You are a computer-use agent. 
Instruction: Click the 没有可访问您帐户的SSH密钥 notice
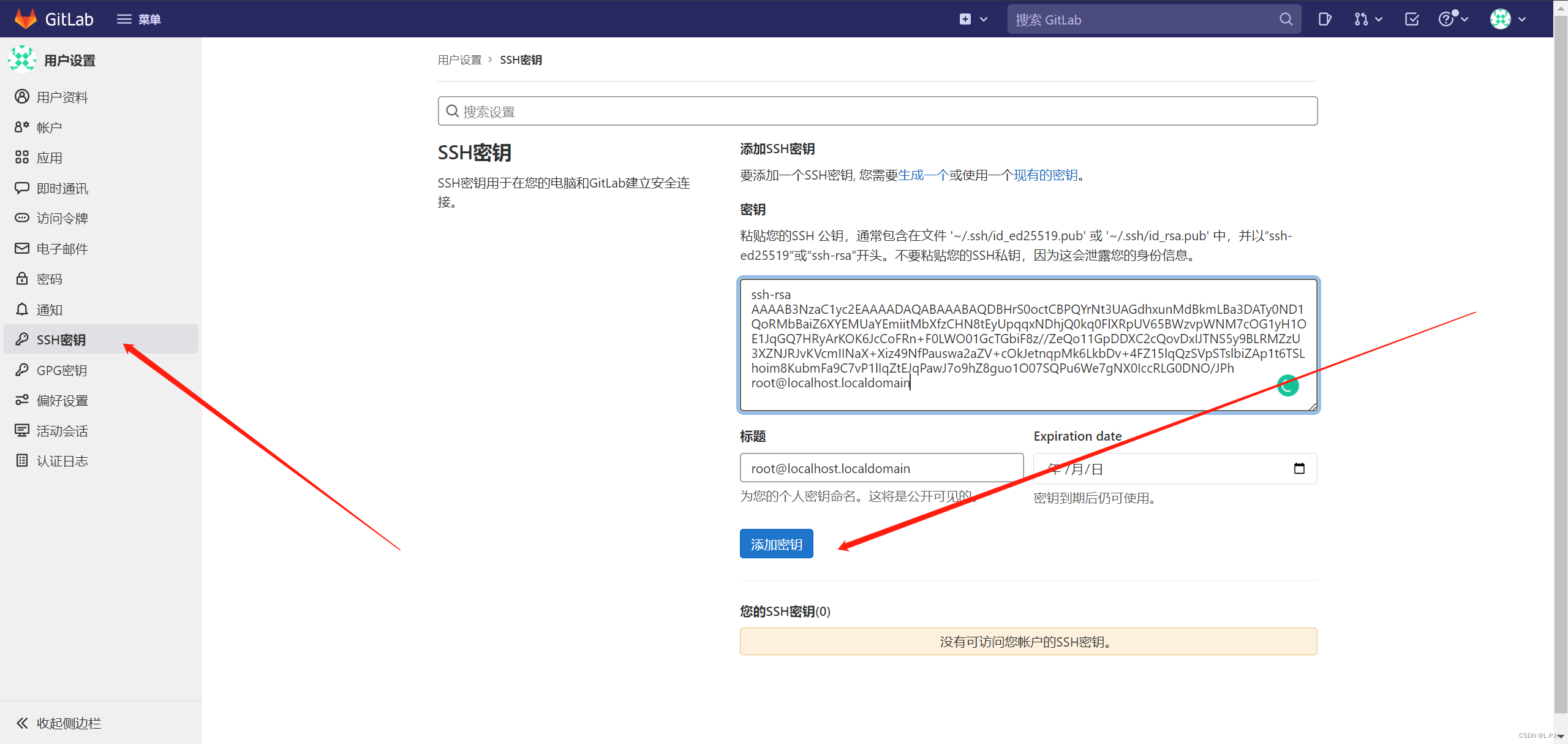point(1028,642)
